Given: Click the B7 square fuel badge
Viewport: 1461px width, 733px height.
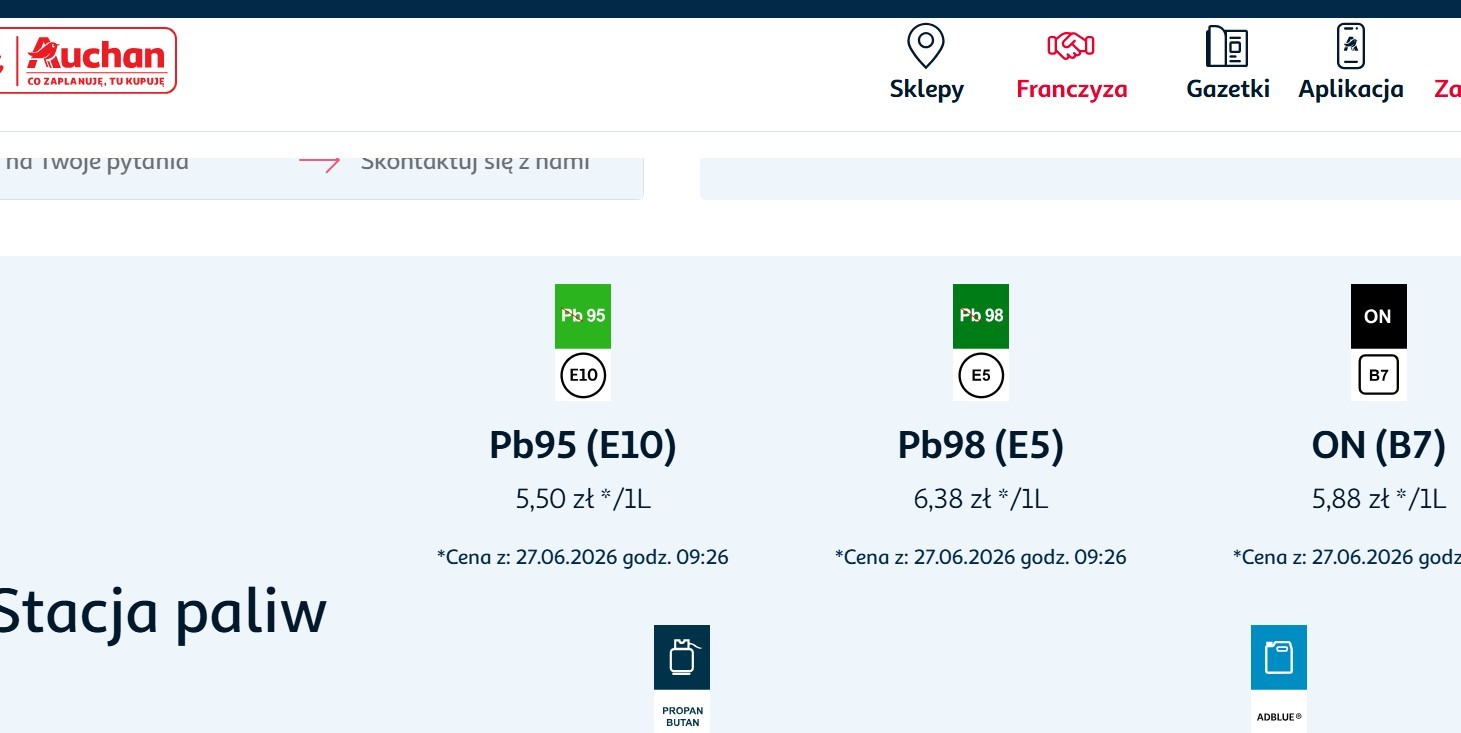Looking at the screenshot, I should click(x=1379, y=376).
